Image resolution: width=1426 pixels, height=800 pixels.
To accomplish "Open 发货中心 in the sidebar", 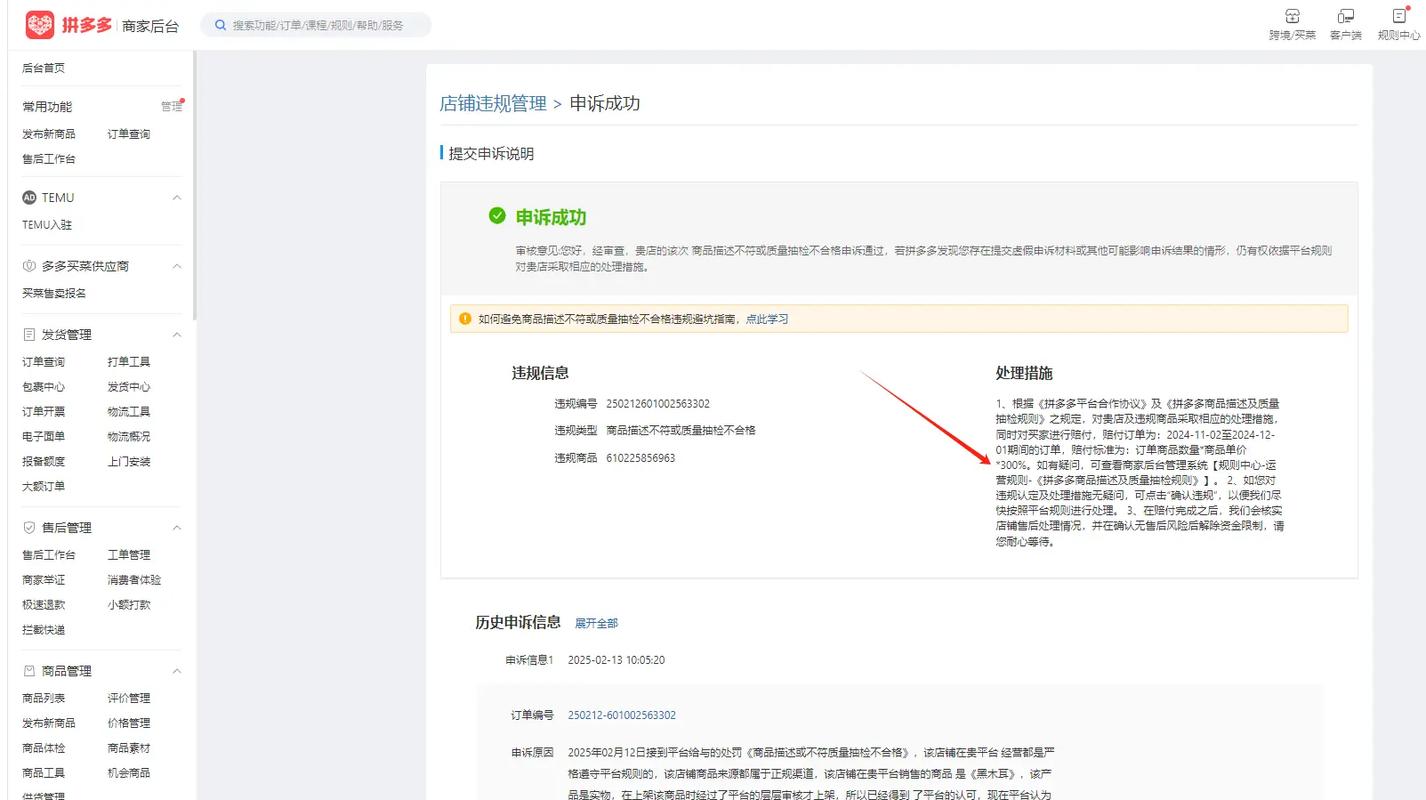I will coord(129,387).
